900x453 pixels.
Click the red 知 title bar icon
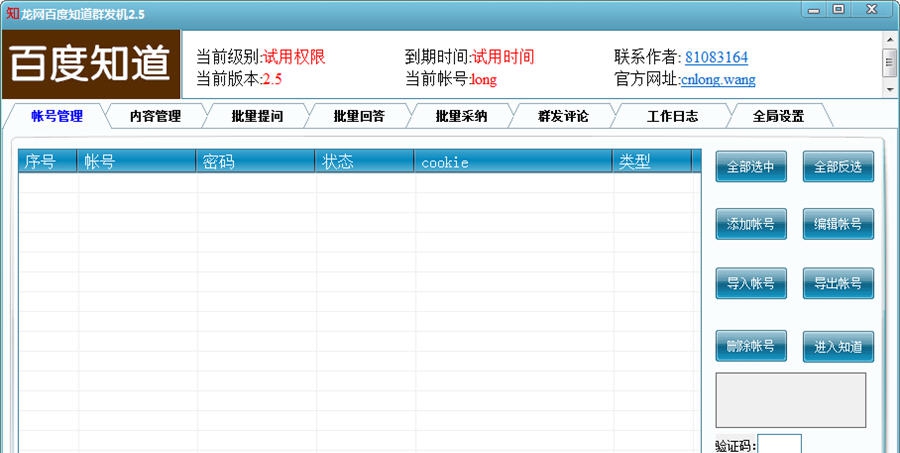(x=12, y=13)
